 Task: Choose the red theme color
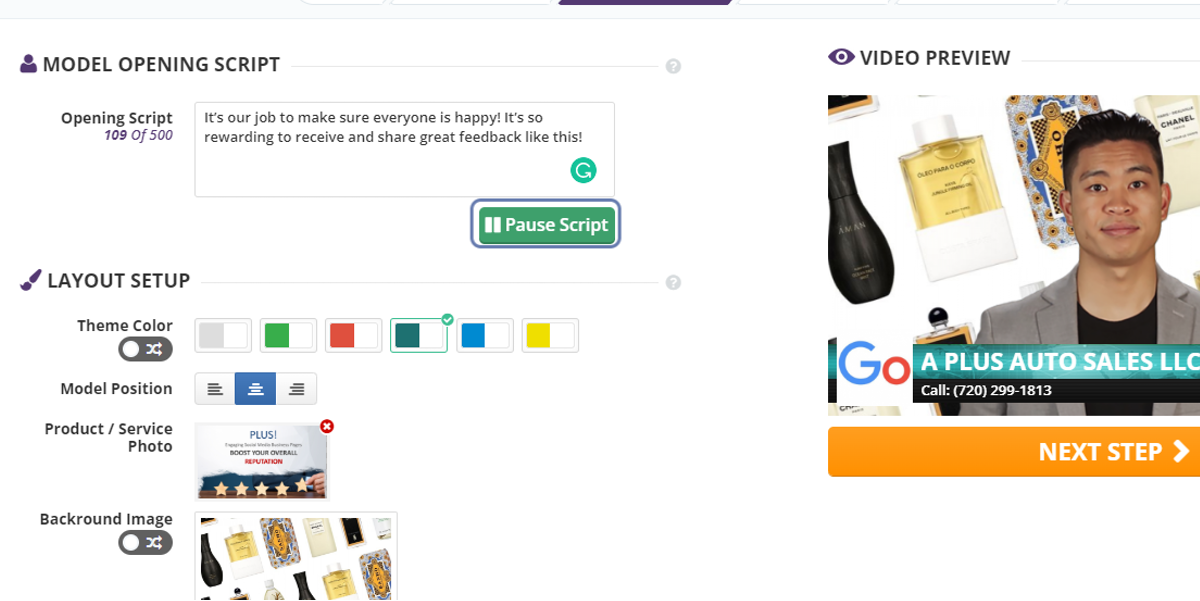354,335
